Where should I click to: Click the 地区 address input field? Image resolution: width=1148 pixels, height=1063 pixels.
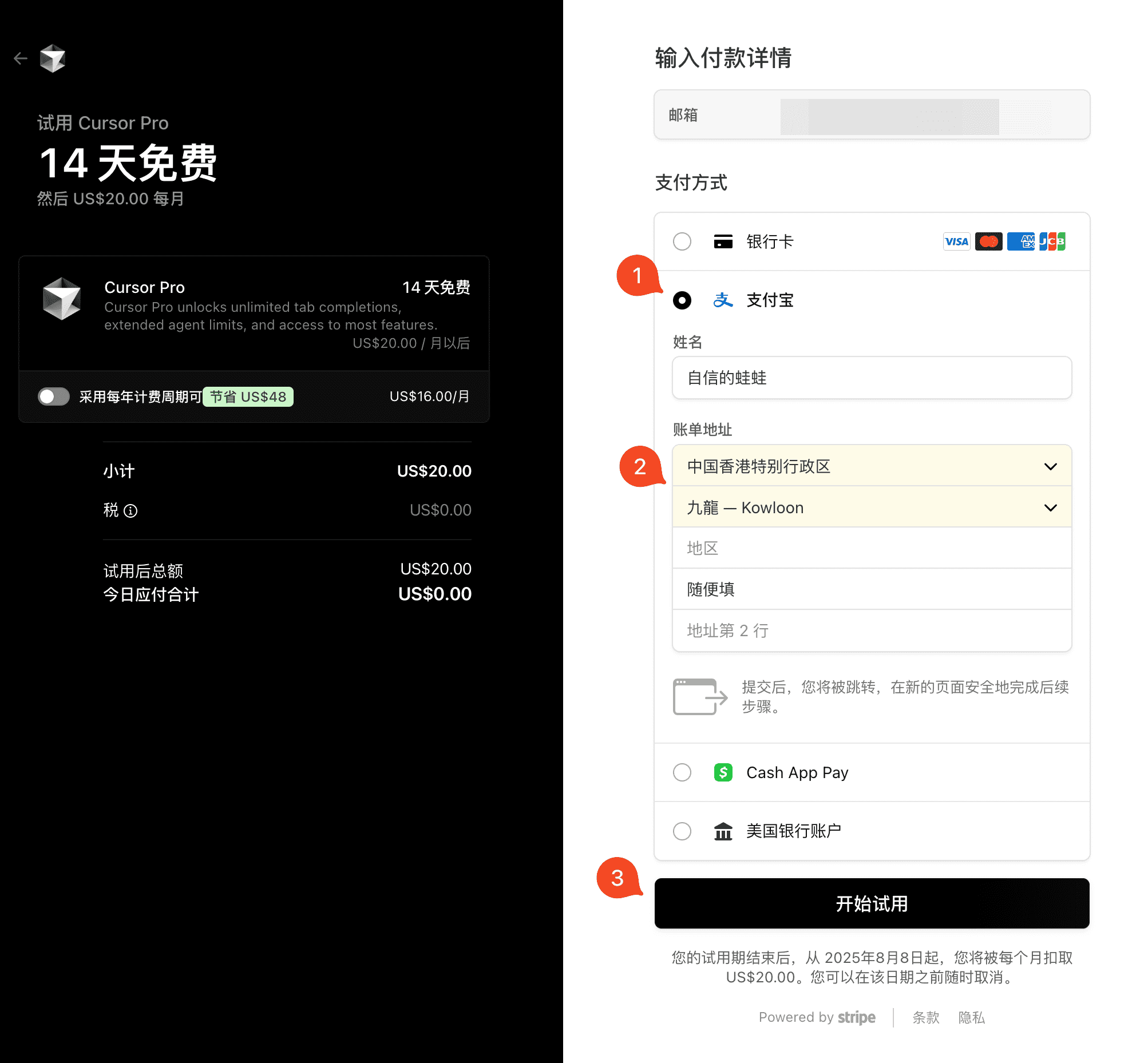[x=871, y=548]
